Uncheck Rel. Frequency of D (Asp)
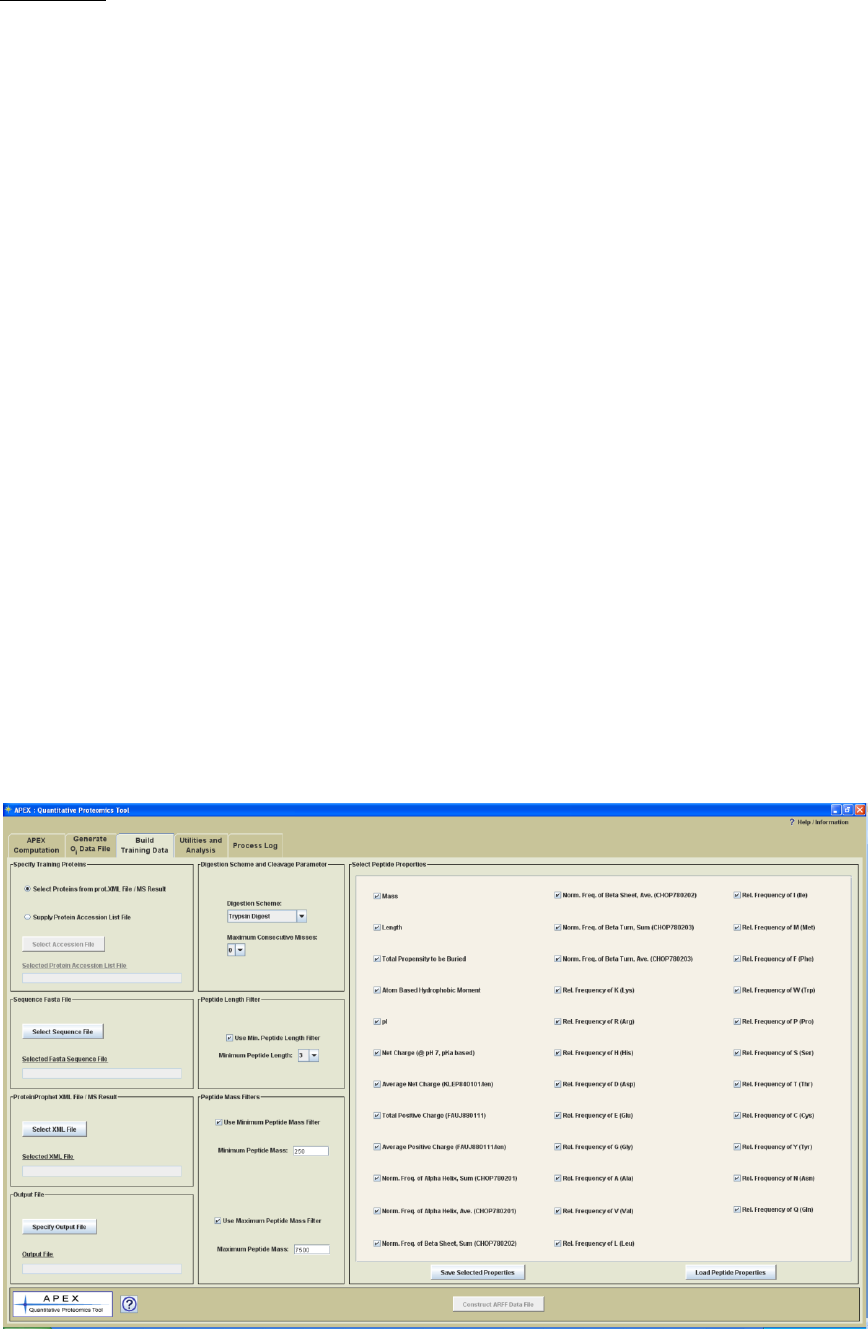 point(557,1084)
